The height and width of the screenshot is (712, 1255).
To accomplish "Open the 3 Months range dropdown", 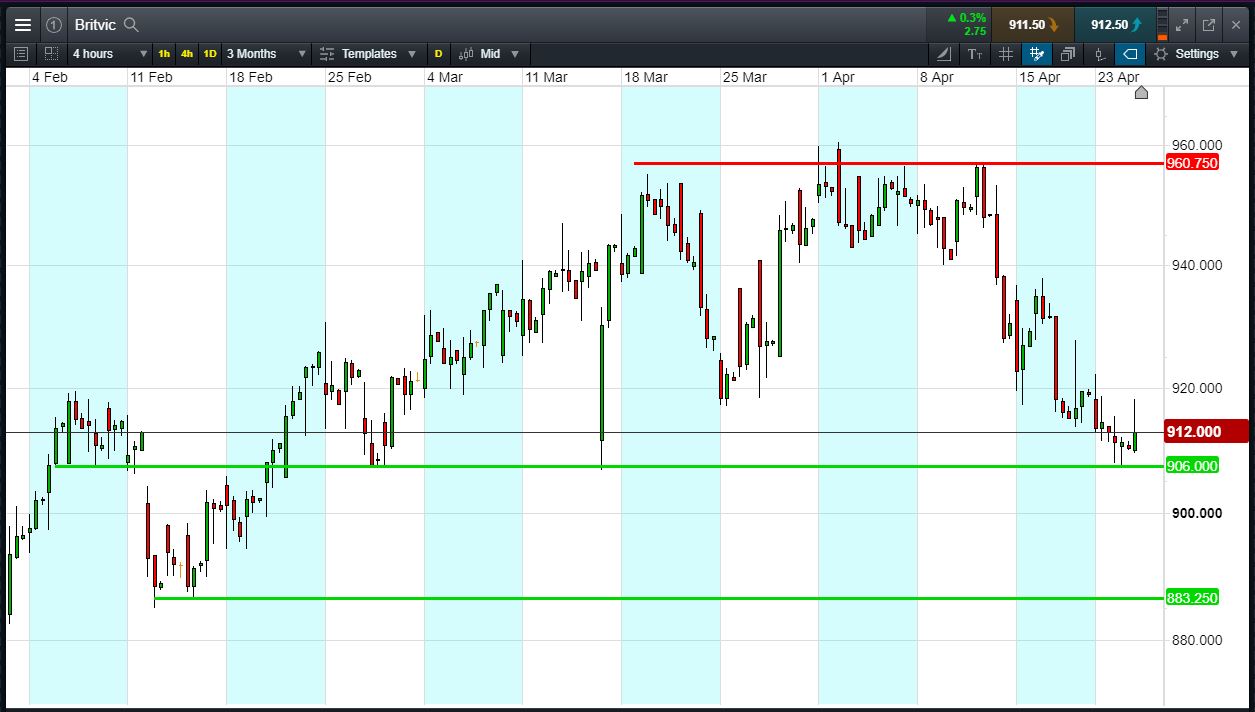I will [265, 54].
